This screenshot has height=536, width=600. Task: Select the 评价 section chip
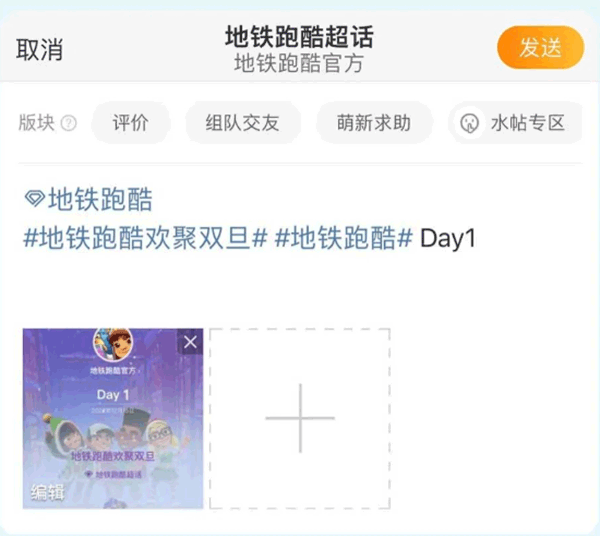pos(130,123)
